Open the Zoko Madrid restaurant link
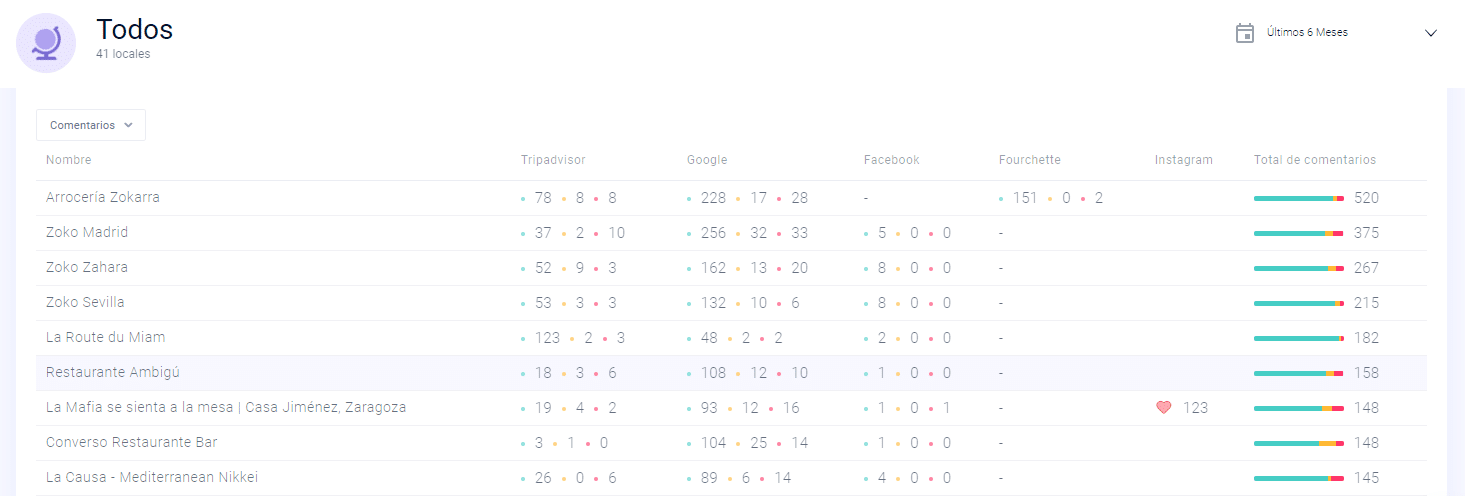 coord(87,233)
